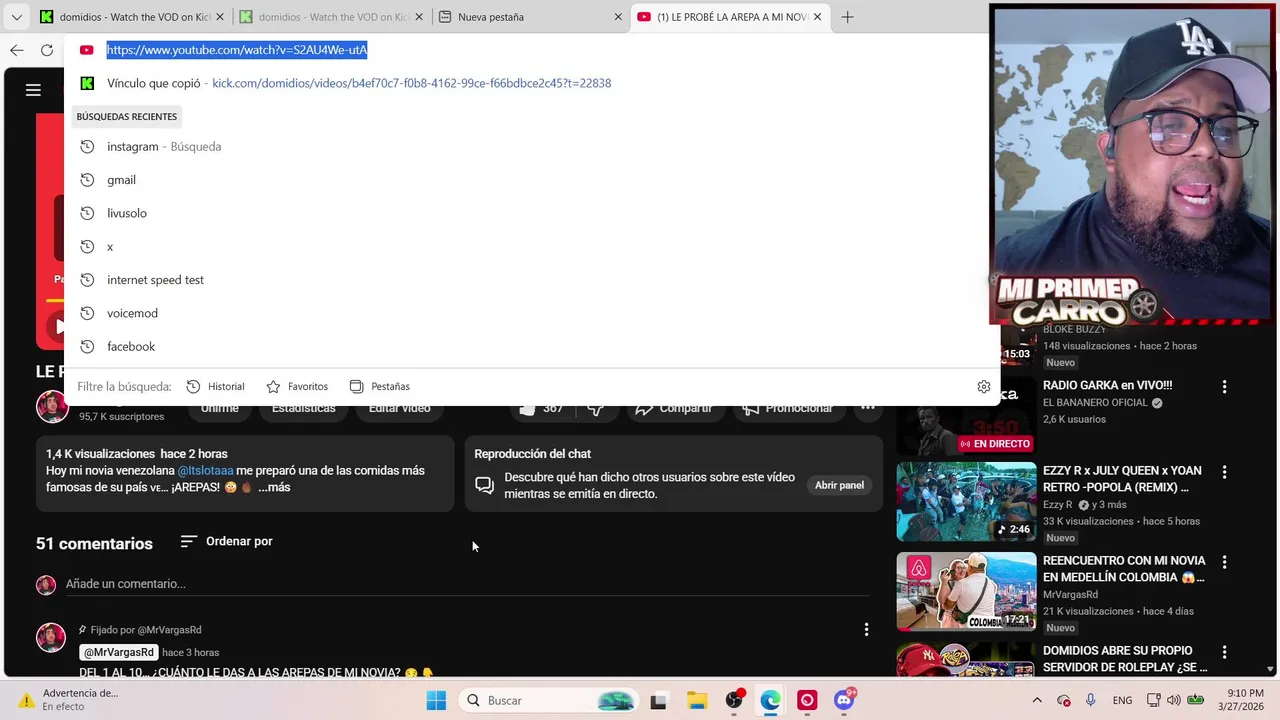
Task: Open EL BANANERO OFICIAL channel name
Action: click(x=1095, y=402)
